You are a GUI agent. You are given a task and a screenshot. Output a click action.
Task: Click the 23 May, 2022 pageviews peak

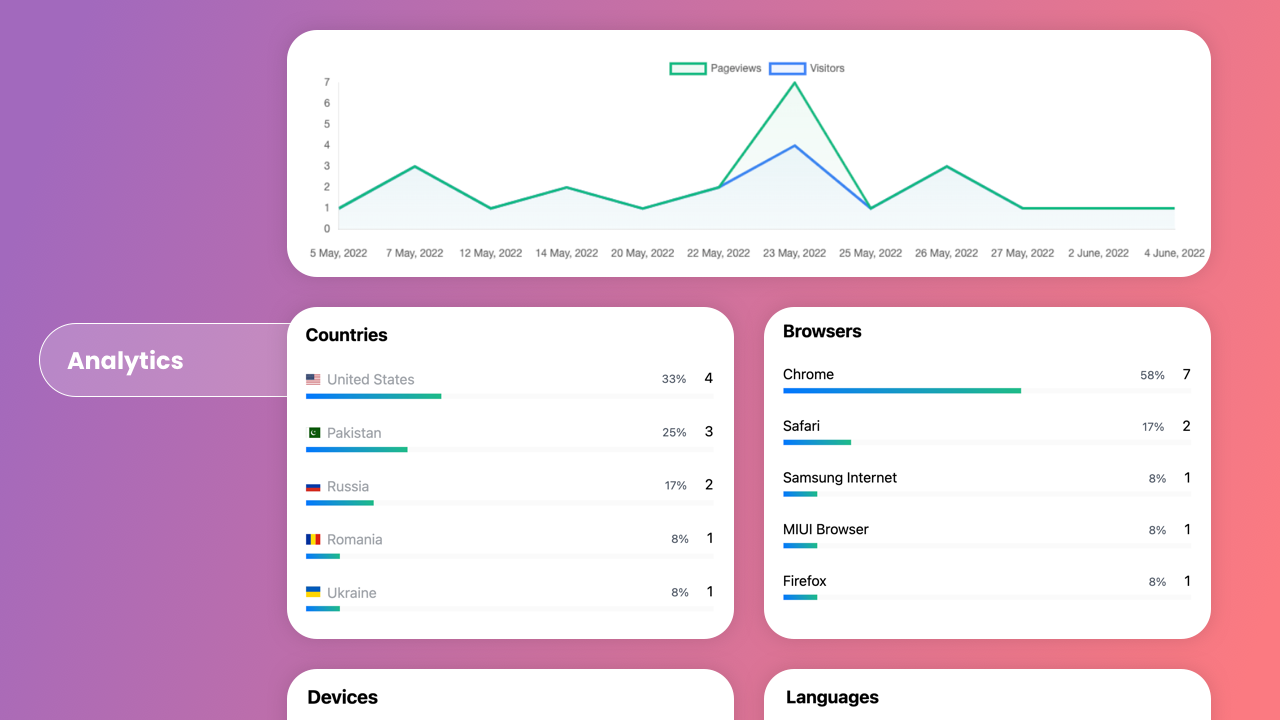click(794, 83)
